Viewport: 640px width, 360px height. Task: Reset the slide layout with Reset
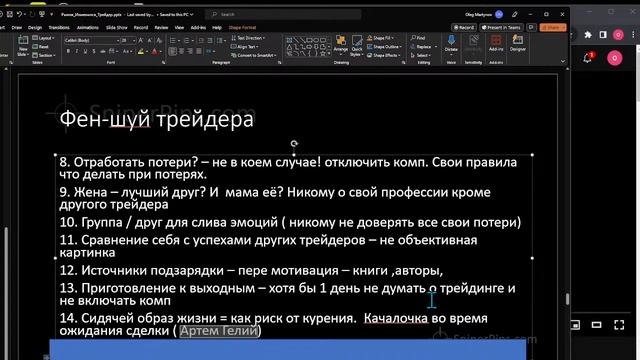click(x=40, y=47)
